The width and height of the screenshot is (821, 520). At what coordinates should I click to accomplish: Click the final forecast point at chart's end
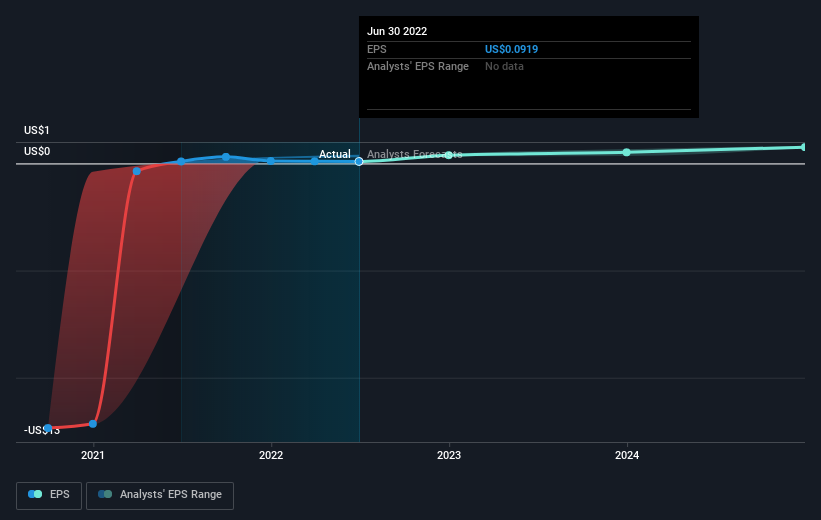pos(805,147)
